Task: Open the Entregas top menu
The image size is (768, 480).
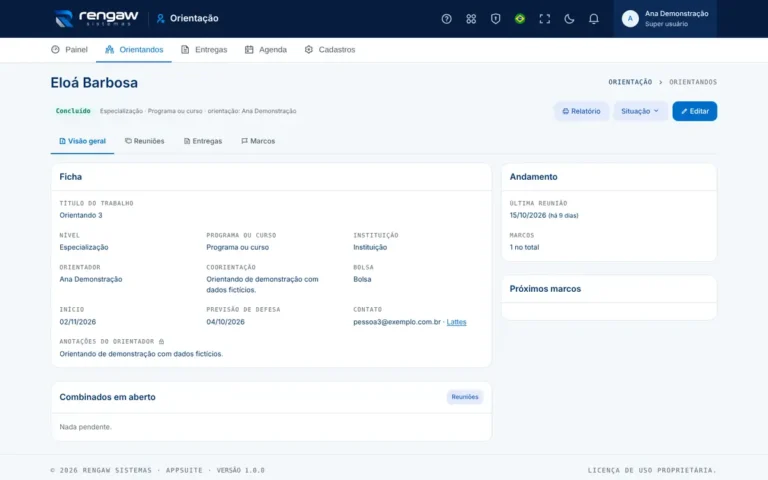Action: (204, 49)
